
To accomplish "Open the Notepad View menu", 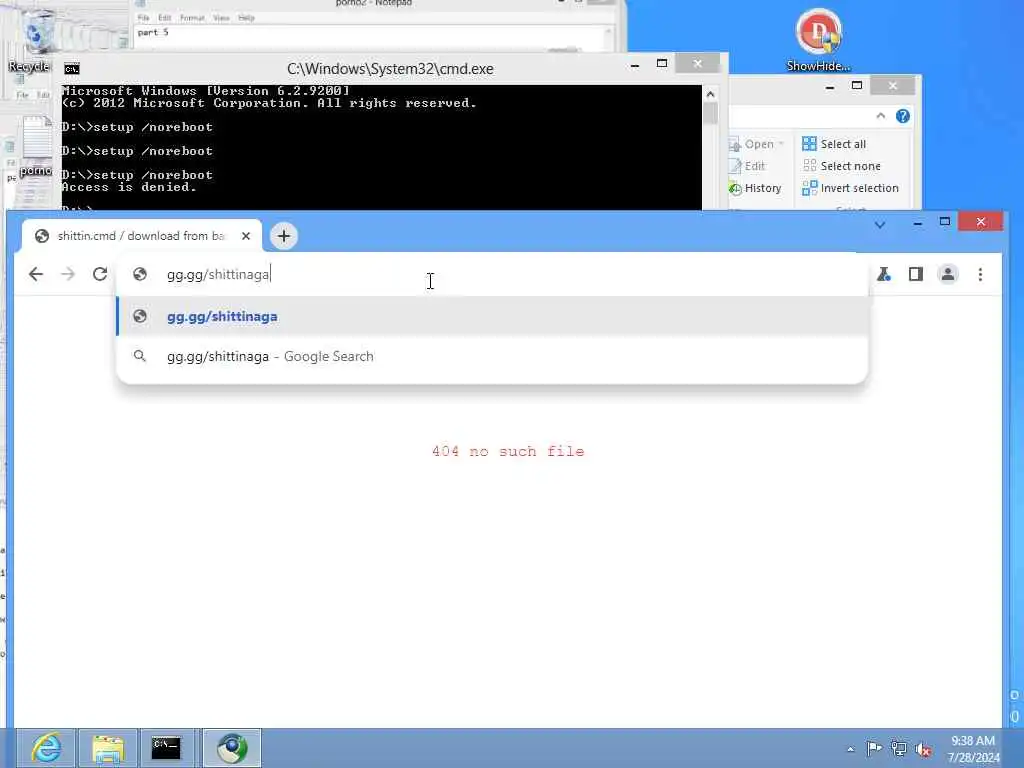I will click(221, 18).
